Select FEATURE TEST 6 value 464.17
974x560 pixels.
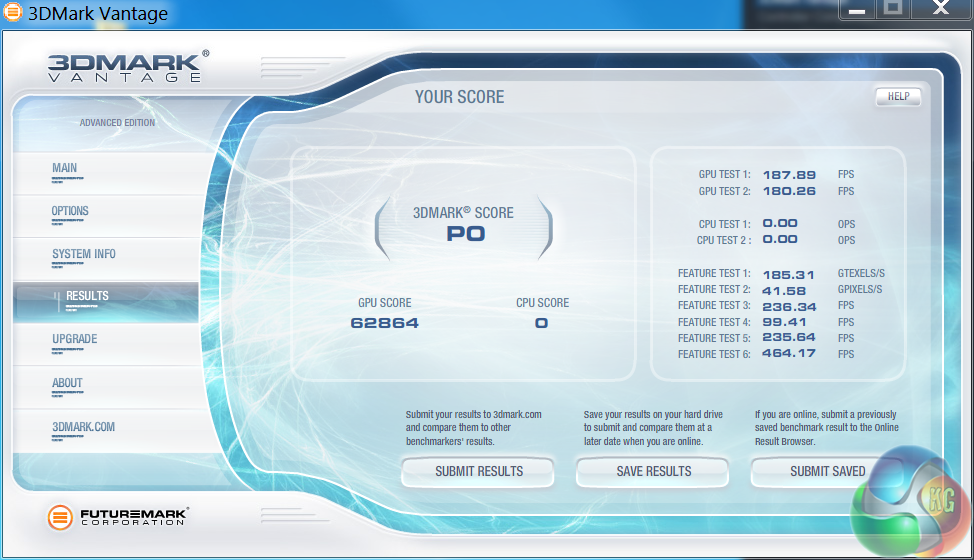[x=789, y=354]
